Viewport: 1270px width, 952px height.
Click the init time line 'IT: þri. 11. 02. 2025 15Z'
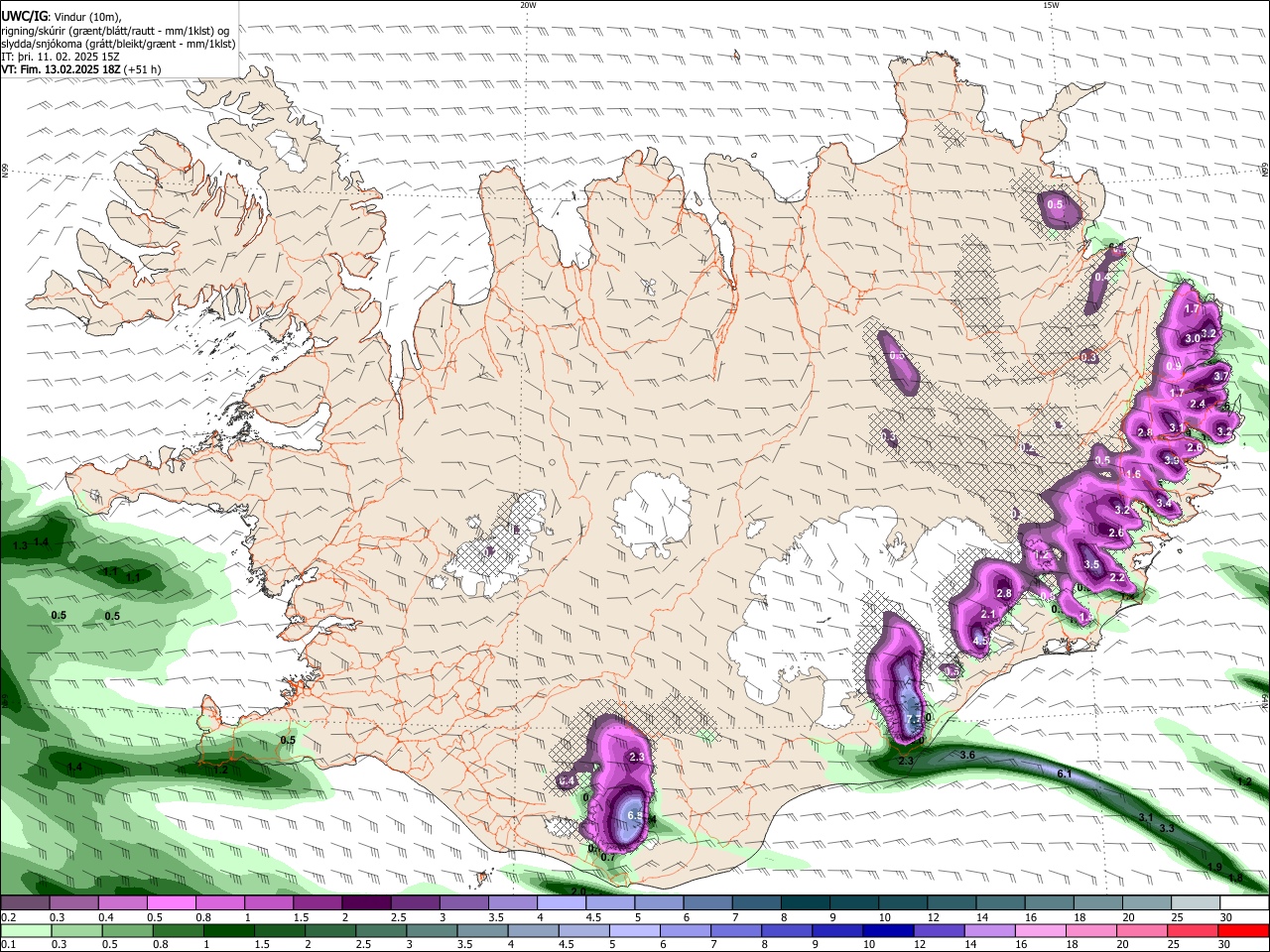tap(61, 57)
